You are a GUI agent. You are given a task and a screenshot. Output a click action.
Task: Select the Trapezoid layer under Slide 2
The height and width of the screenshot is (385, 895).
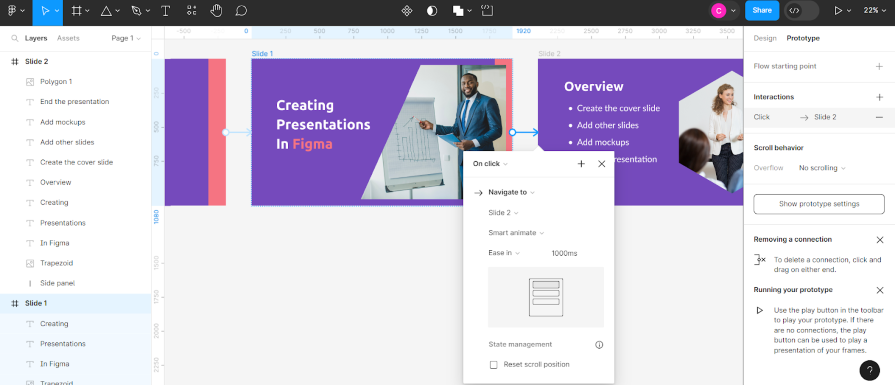point(57,263)
